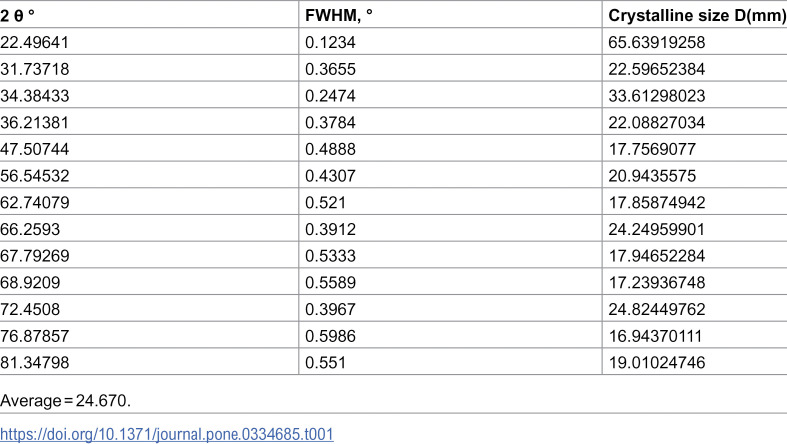Click the 31.73718 angle cell
This screenshot has width=787, height=444.
pyautogui.click(x=35, y=69)
